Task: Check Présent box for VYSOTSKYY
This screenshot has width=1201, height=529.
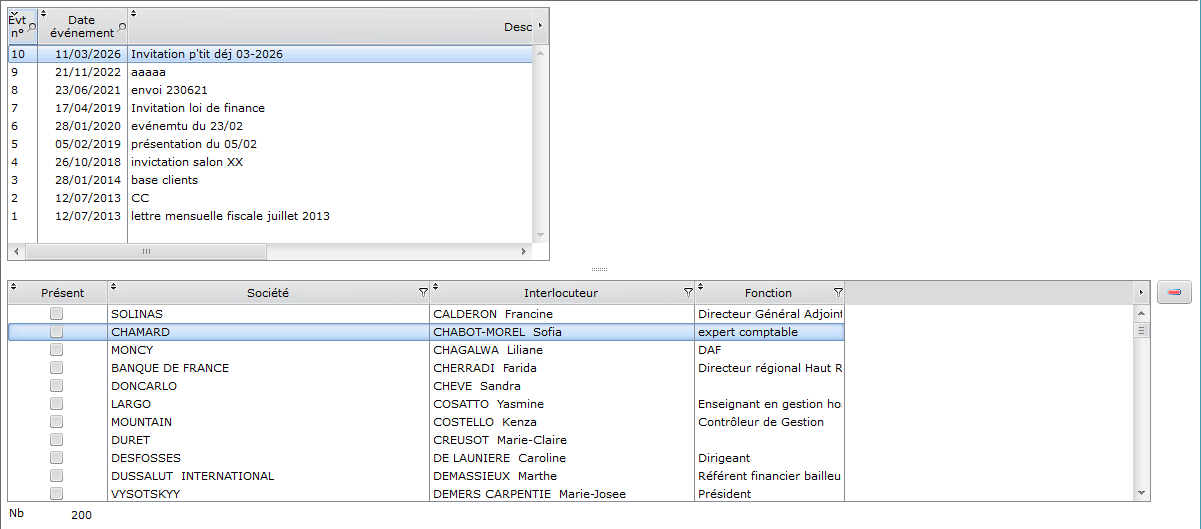Action: [x=57, y=494]
